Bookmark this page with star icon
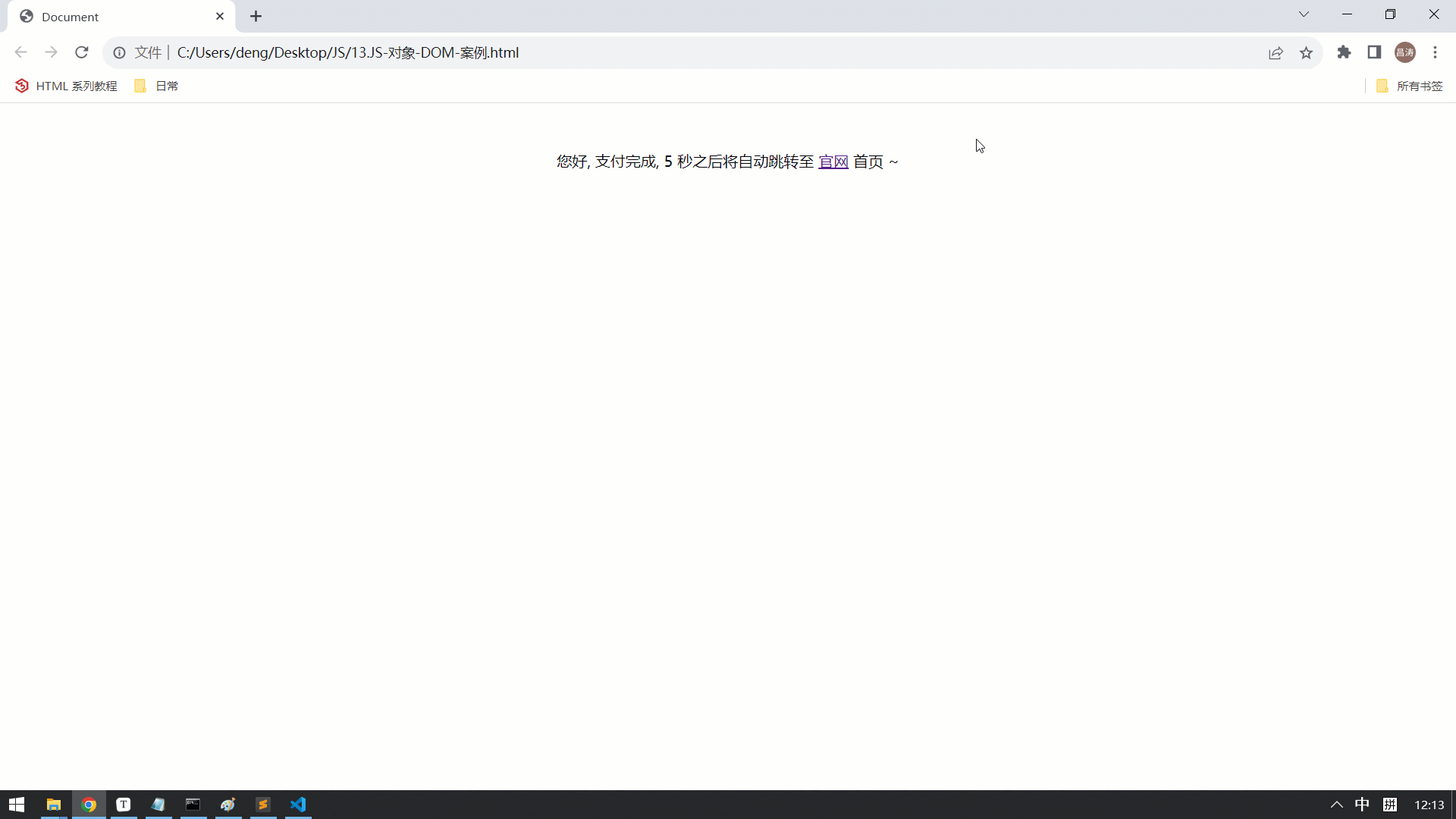The width and height of the screenshot is (1456, 819). point(1306,52)
